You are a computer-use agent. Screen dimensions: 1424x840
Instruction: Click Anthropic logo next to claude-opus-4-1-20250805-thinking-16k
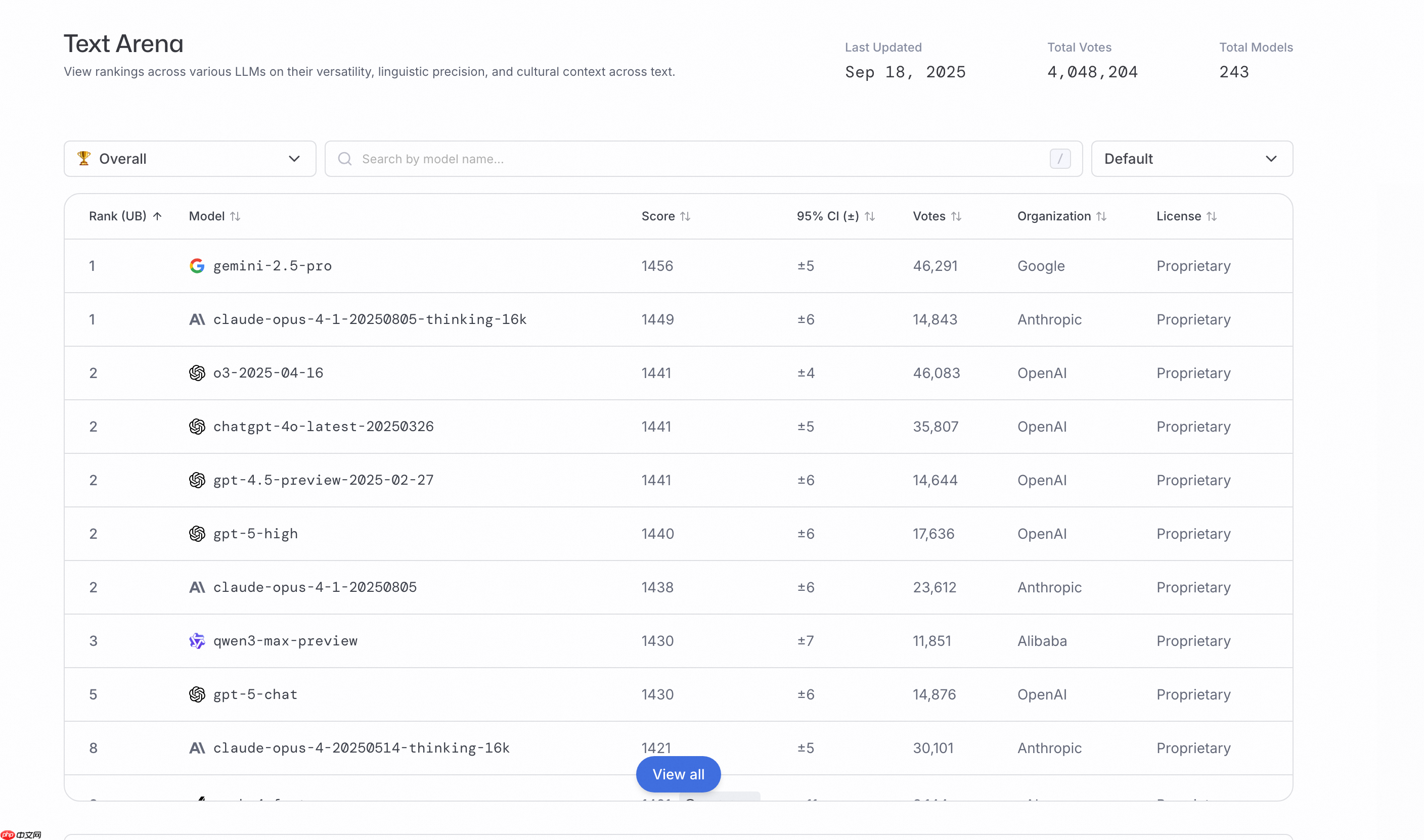point(197,320)
